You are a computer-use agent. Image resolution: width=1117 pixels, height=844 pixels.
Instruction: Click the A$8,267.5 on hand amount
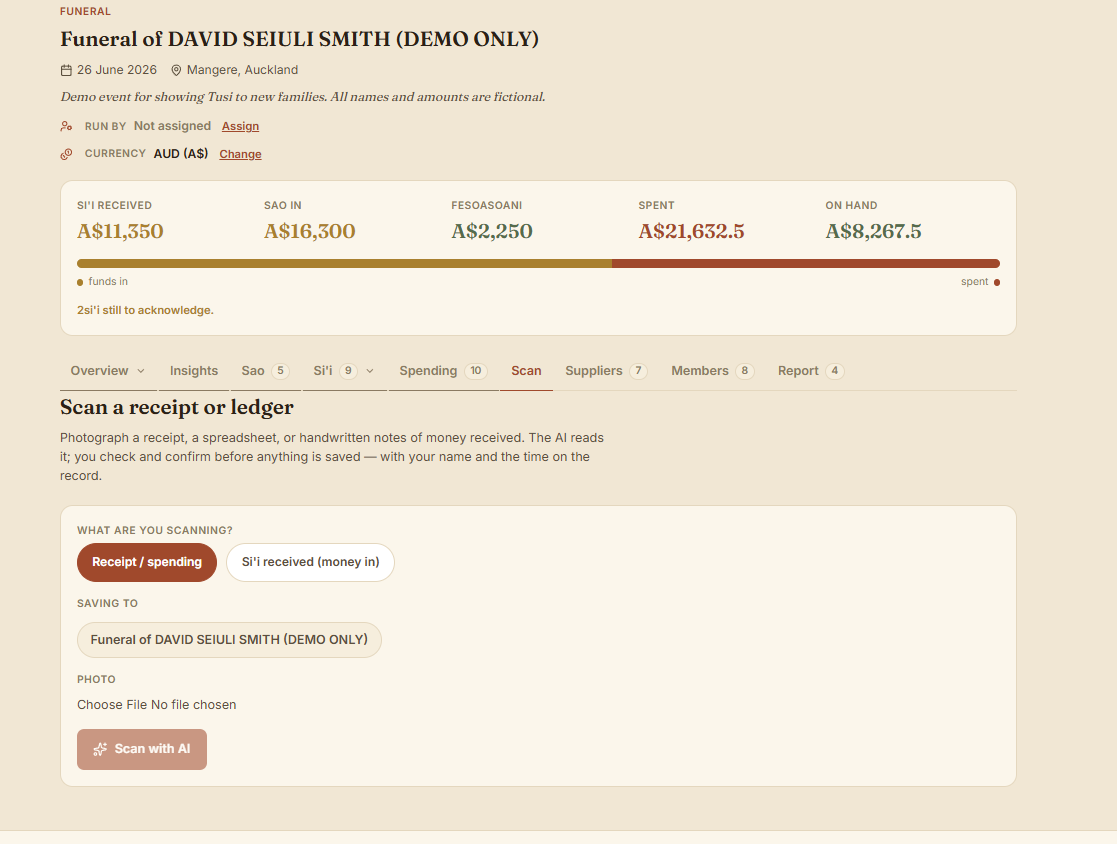(x=873, y=231)
